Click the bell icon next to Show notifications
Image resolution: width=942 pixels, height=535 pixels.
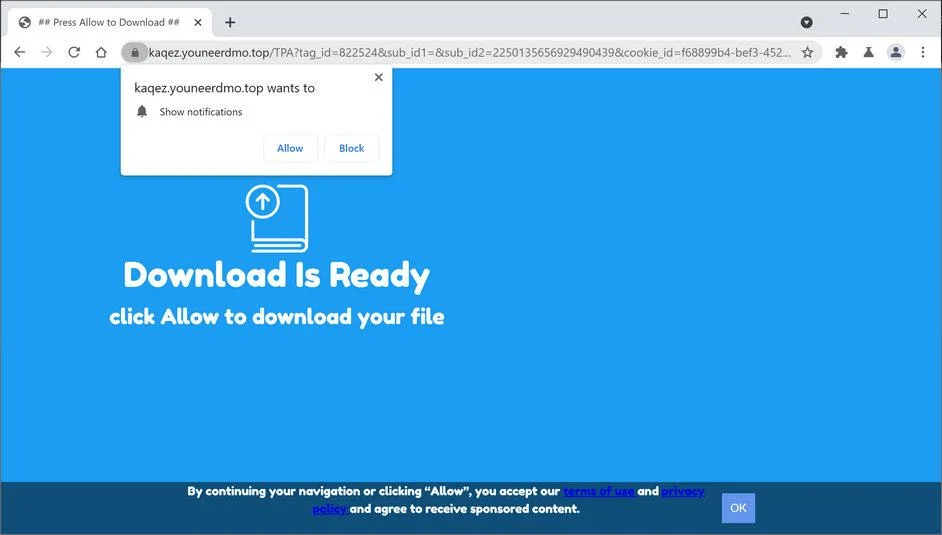pos(142,111)
